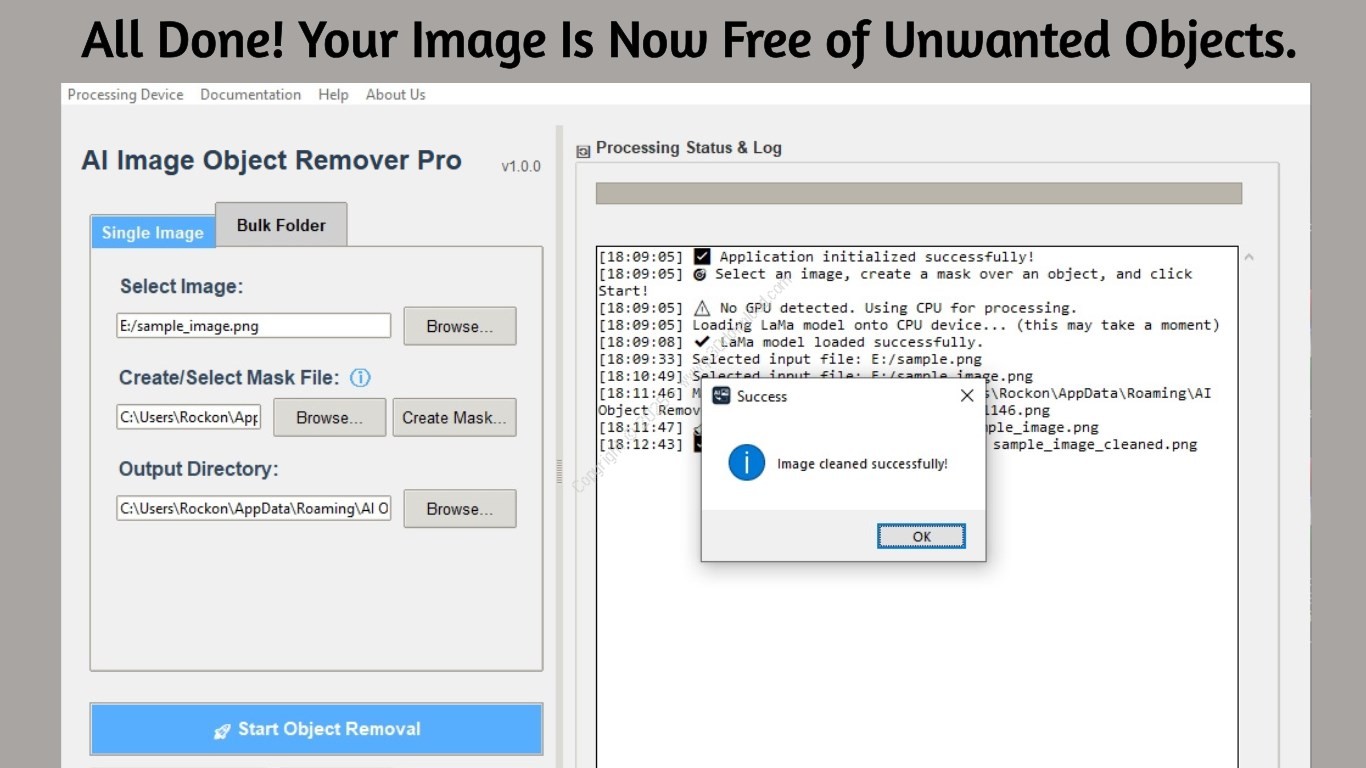Select the Single Image tab

tap(152, 232)
